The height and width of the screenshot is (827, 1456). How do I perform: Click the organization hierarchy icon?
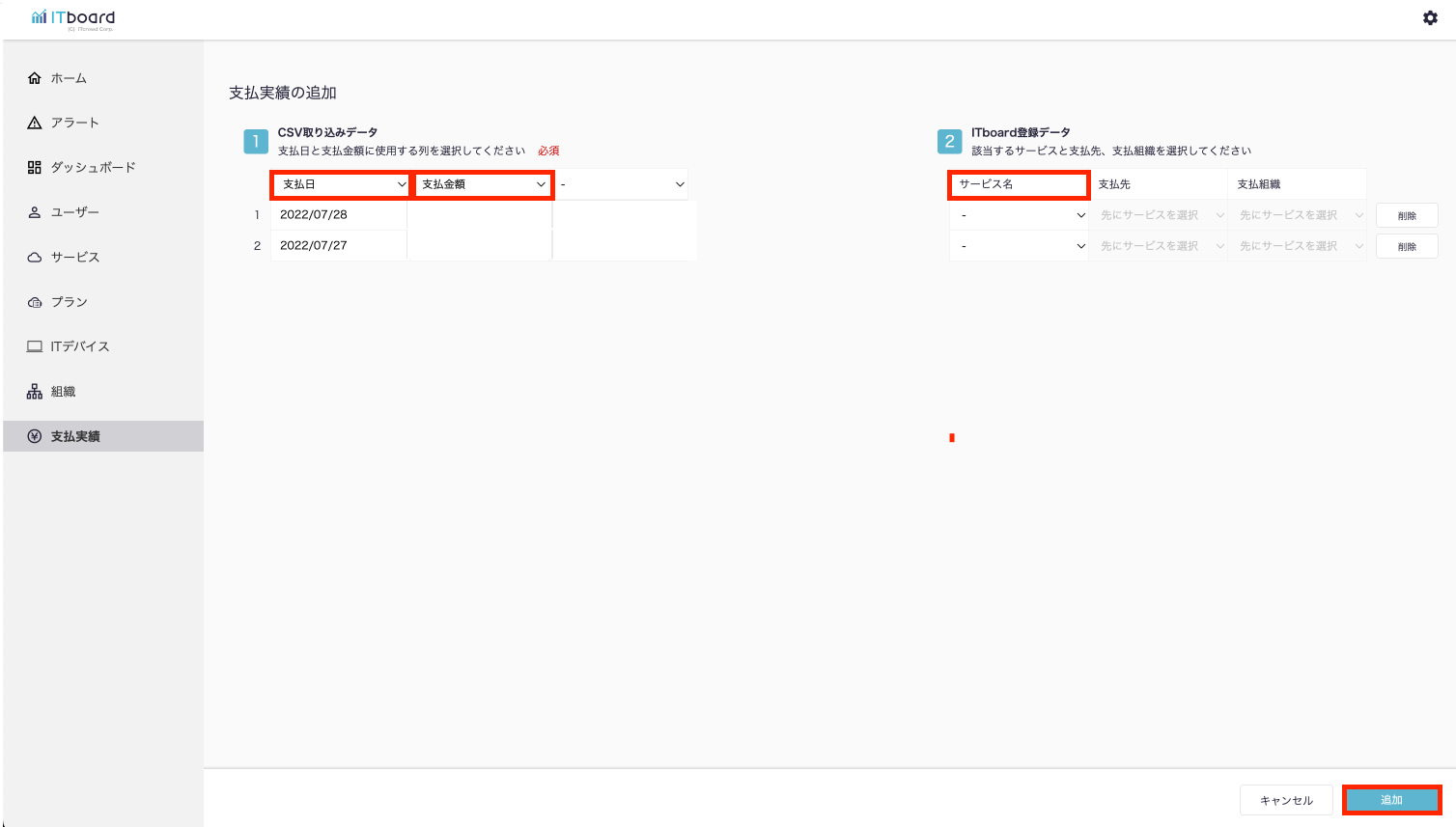tap(35, 392)
